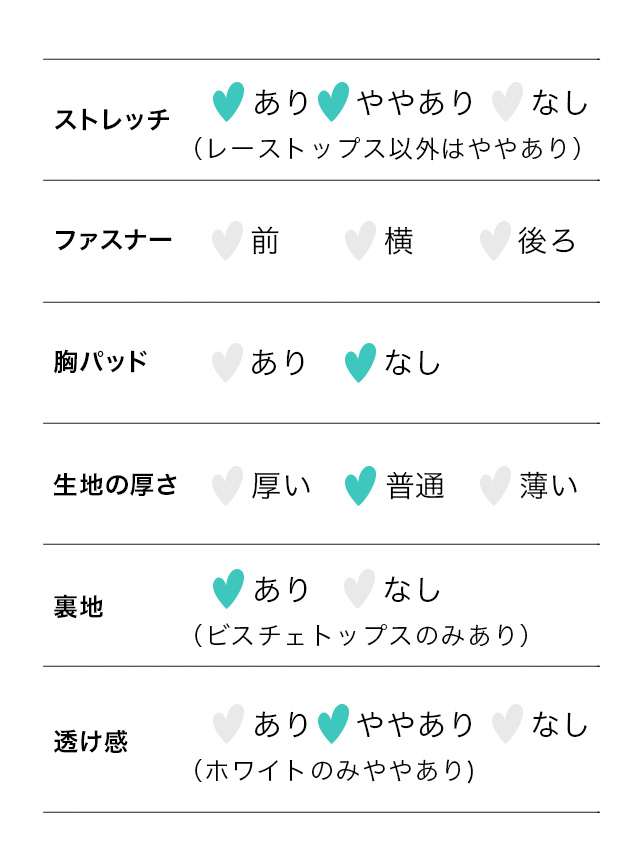Click the gray heart for 胸パッド あり
This screenshot has height=854, width=640.
coord(227,362)
